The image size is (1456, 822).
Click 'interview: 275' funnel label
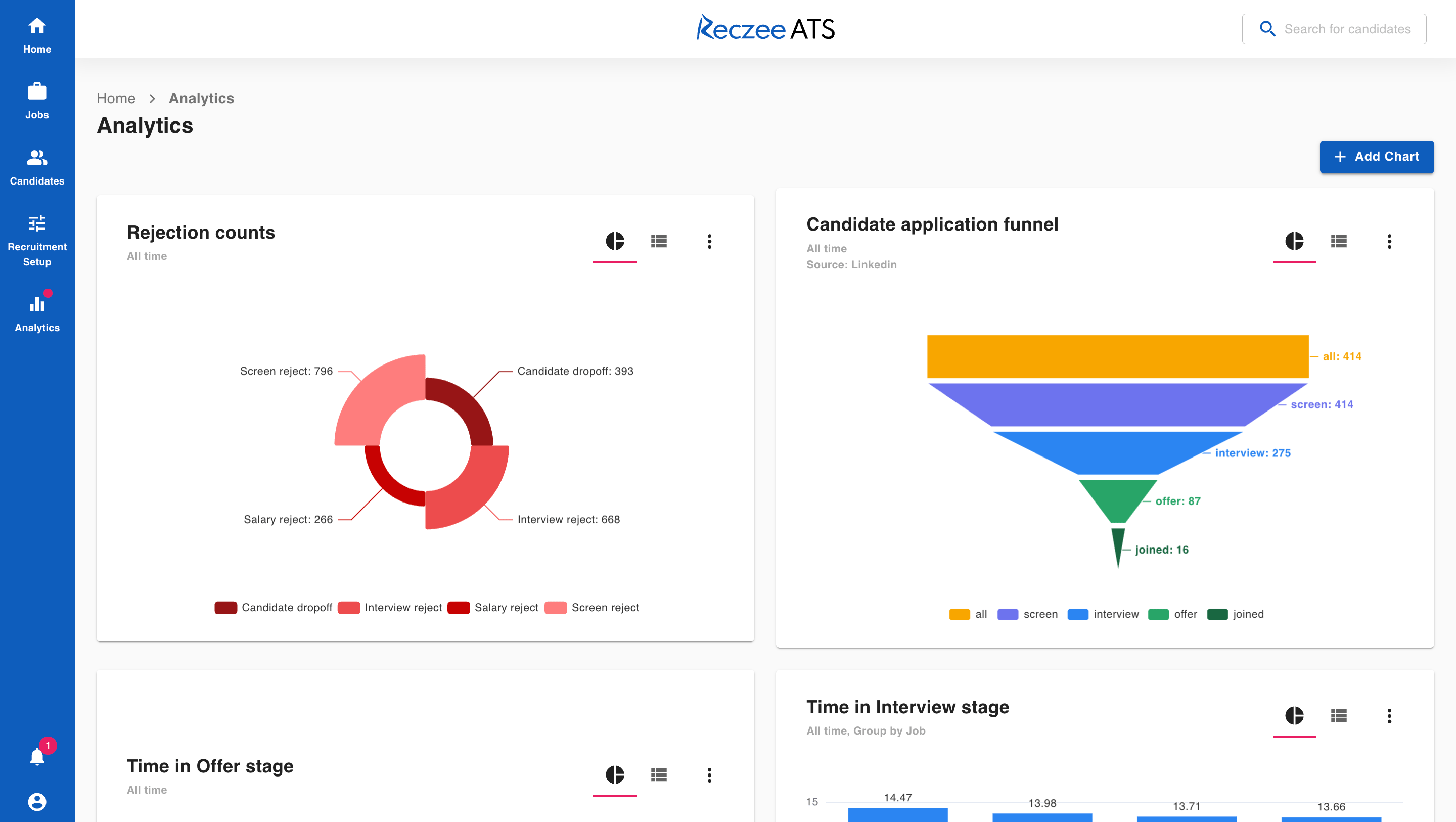(x=1253, y=453)
